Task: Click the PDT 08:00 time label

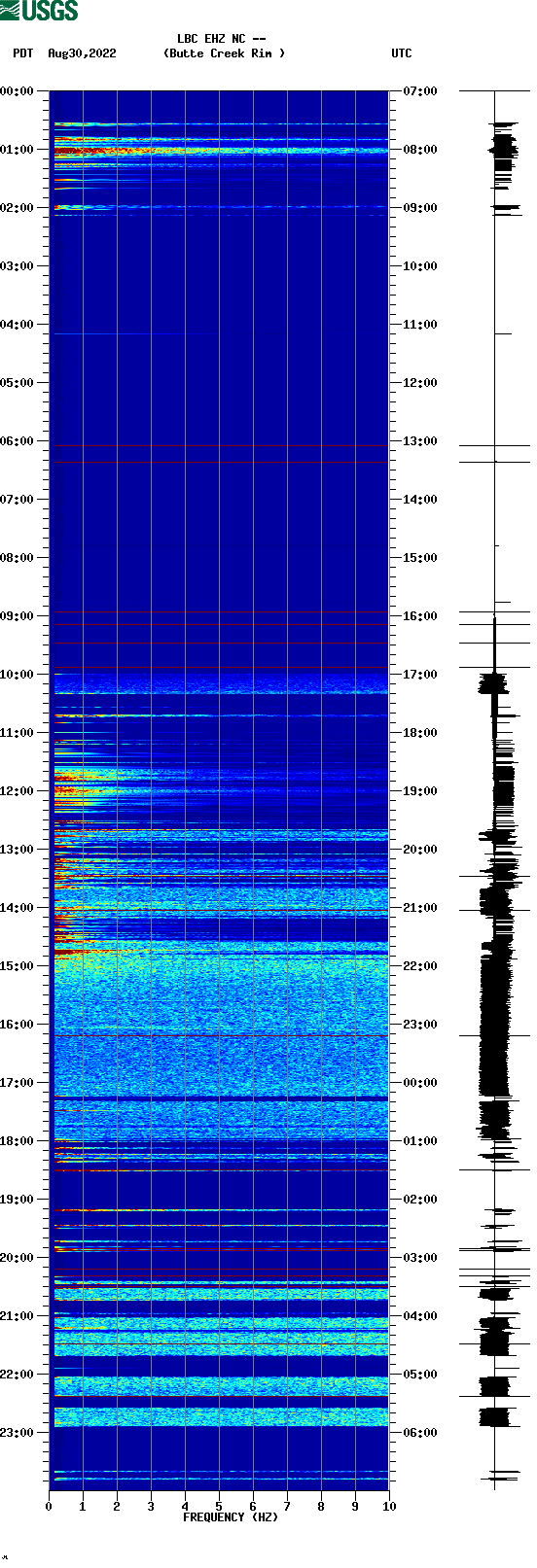Action: (18, 558)
